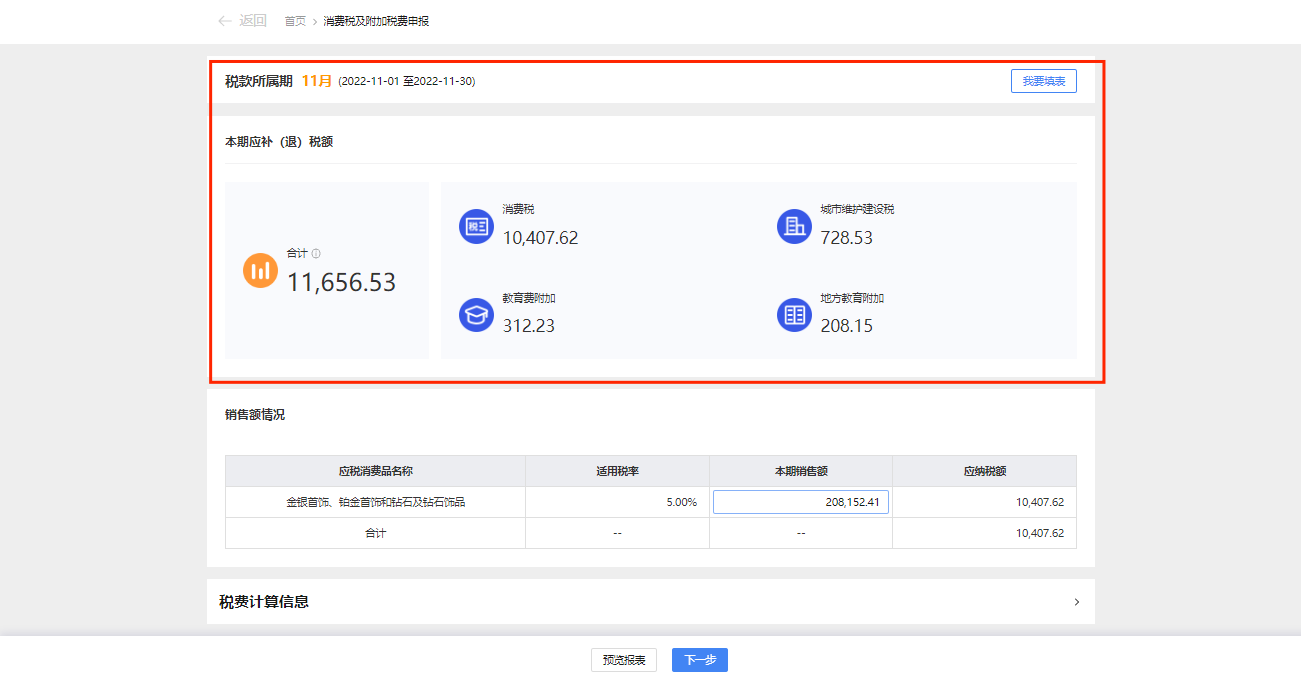1301x683 pixels.
Task: Click the blue 下一步 button
Action: [699, 660]
